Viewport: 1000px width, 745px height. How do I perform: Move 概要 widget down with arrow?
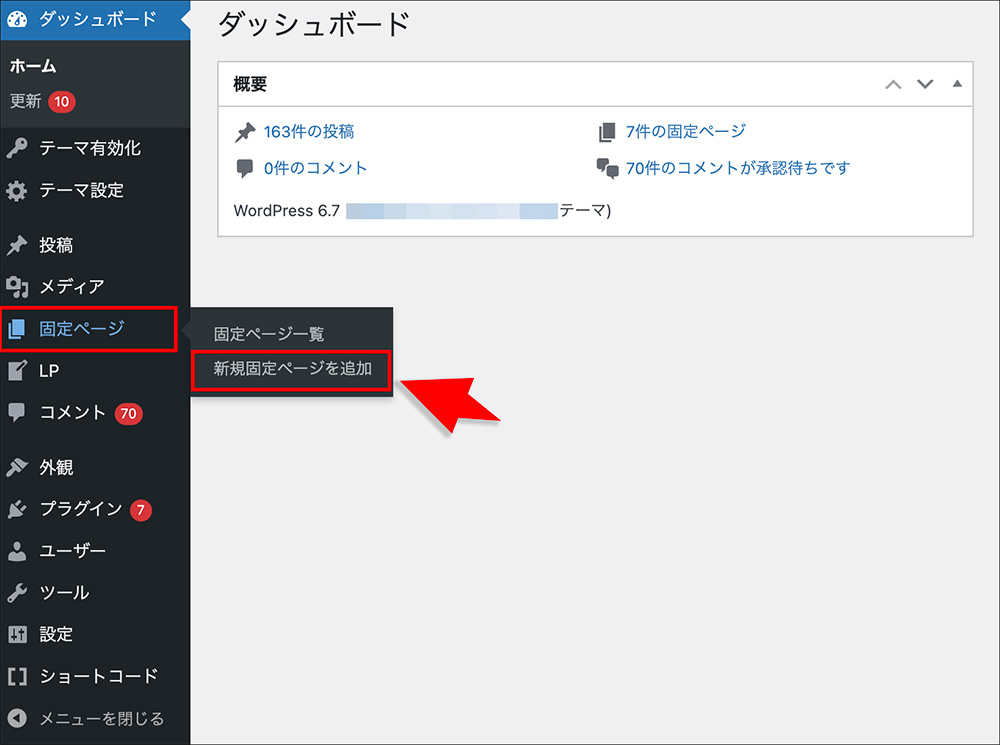[925, 84]
